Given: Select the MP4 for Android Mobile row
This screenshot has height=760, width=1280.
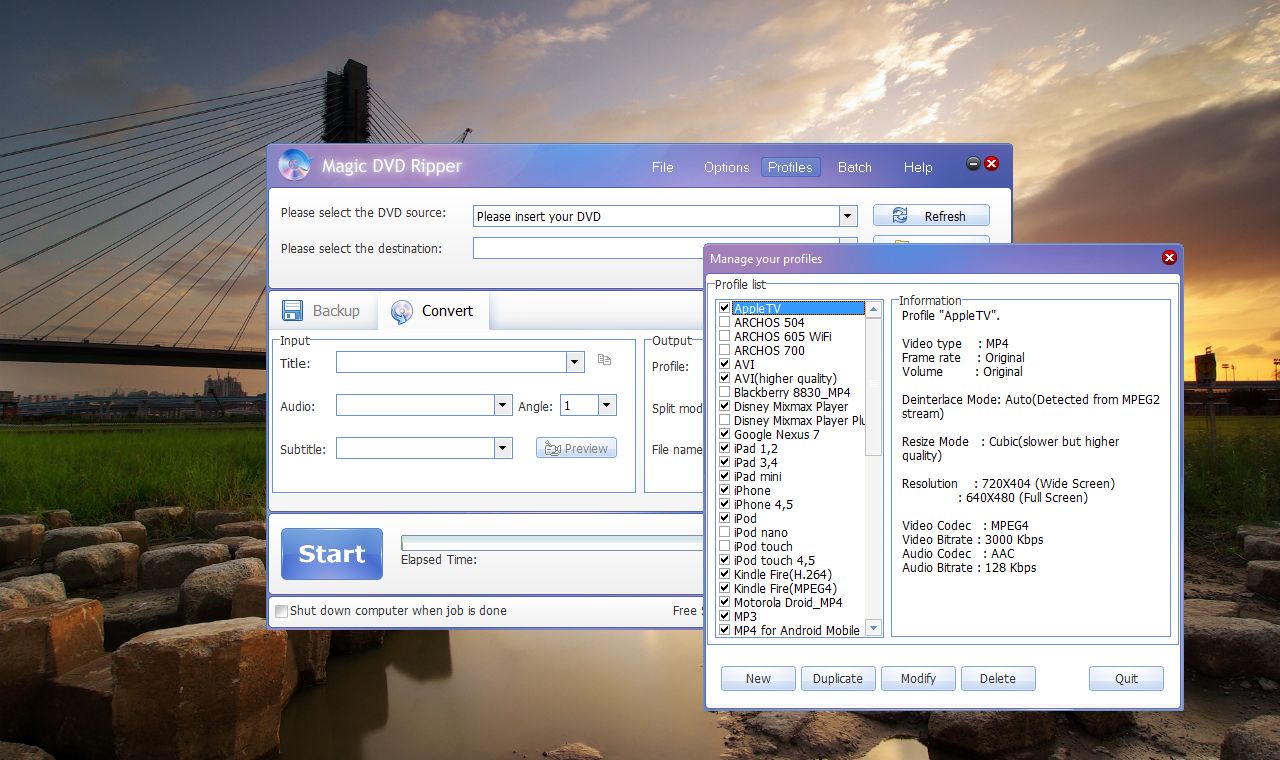Looking at the screenshot, I should 797,631.
